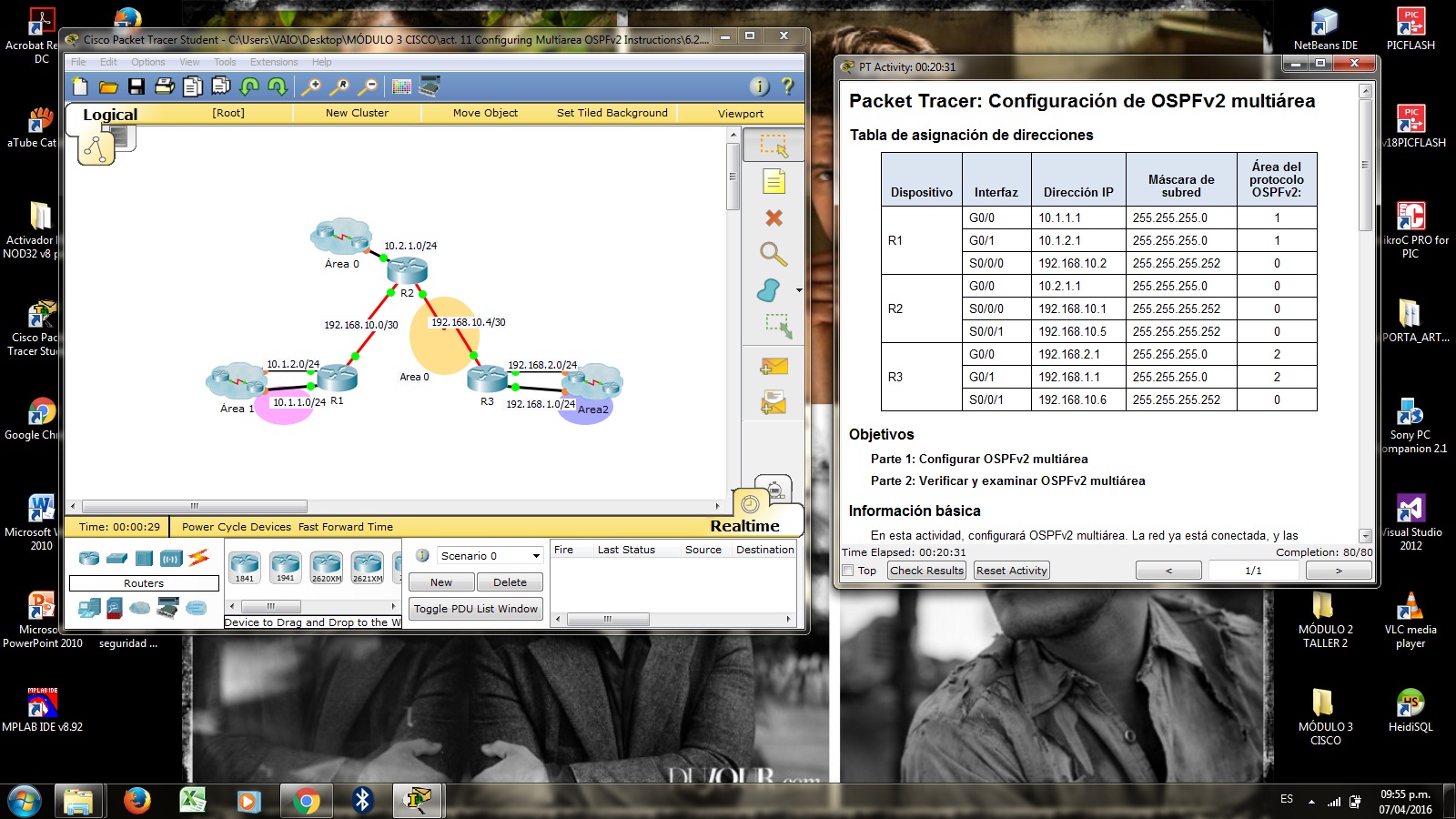
Task: Open the View menu
Action: point(189,62)
